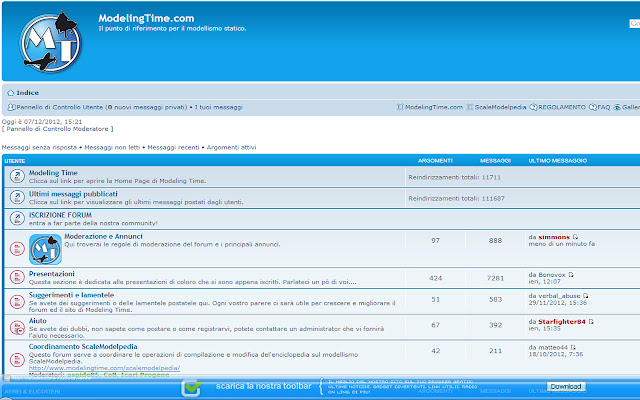
Task: Open Aiuto forum
Action: [38, 321]
